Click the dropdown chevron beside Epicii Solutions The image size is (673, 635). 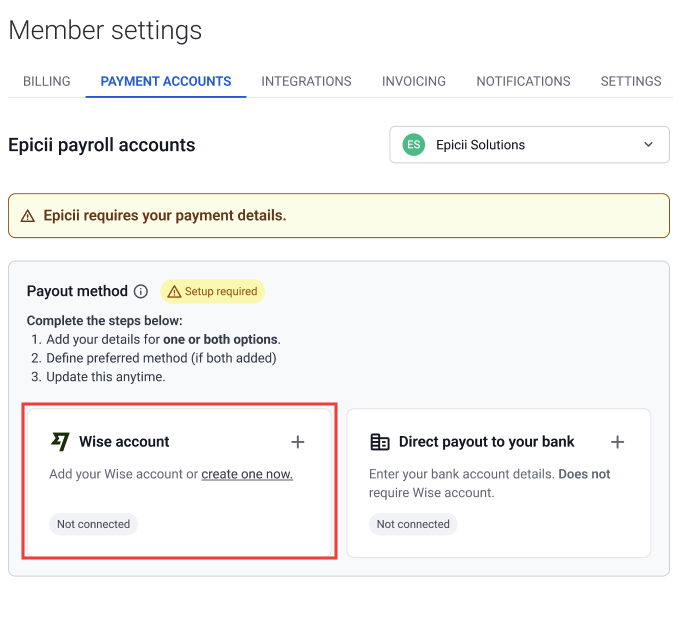[x=648, y=145]
